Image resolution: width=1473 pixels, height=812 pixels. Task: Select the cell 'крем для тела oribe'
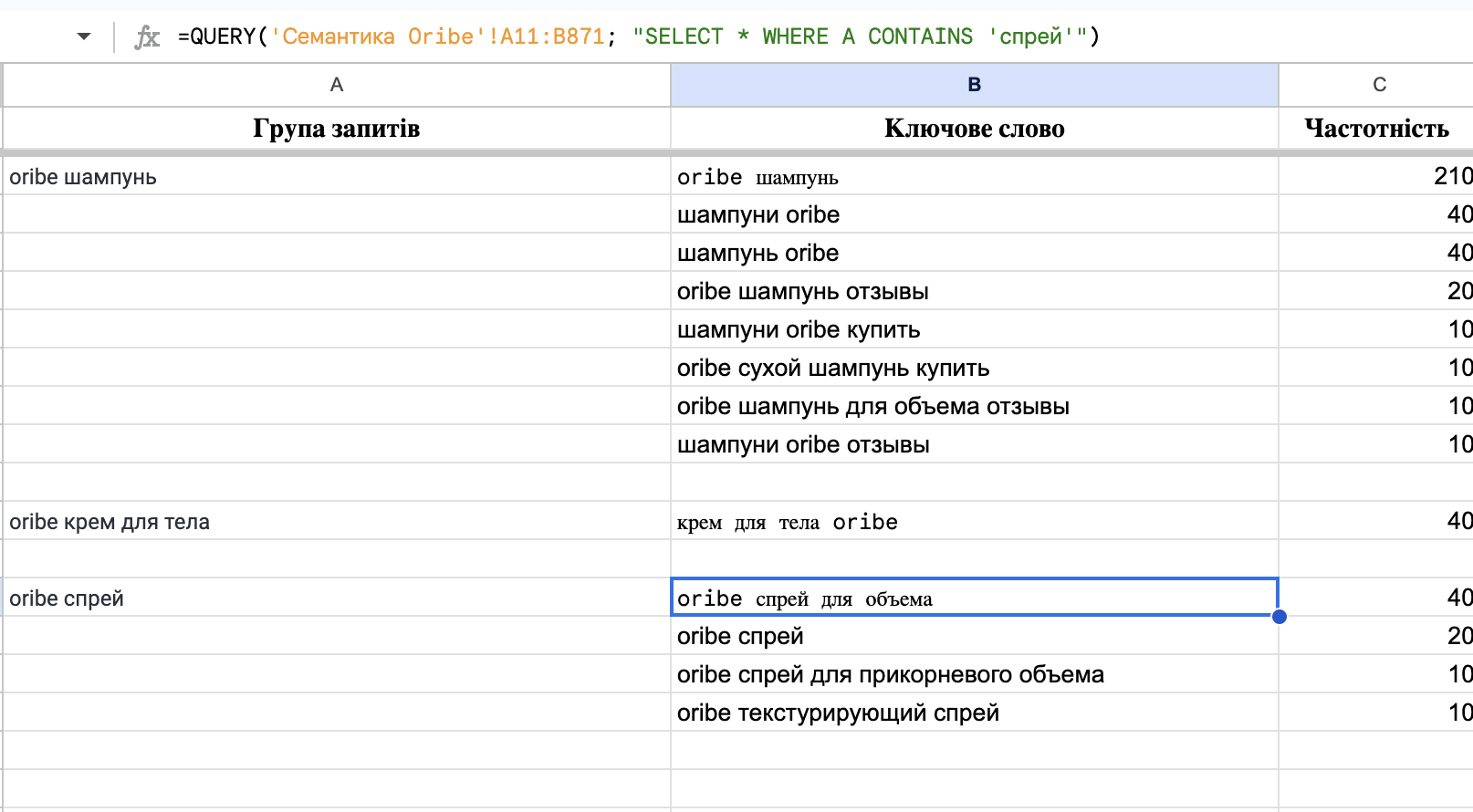tap(975, 521)
